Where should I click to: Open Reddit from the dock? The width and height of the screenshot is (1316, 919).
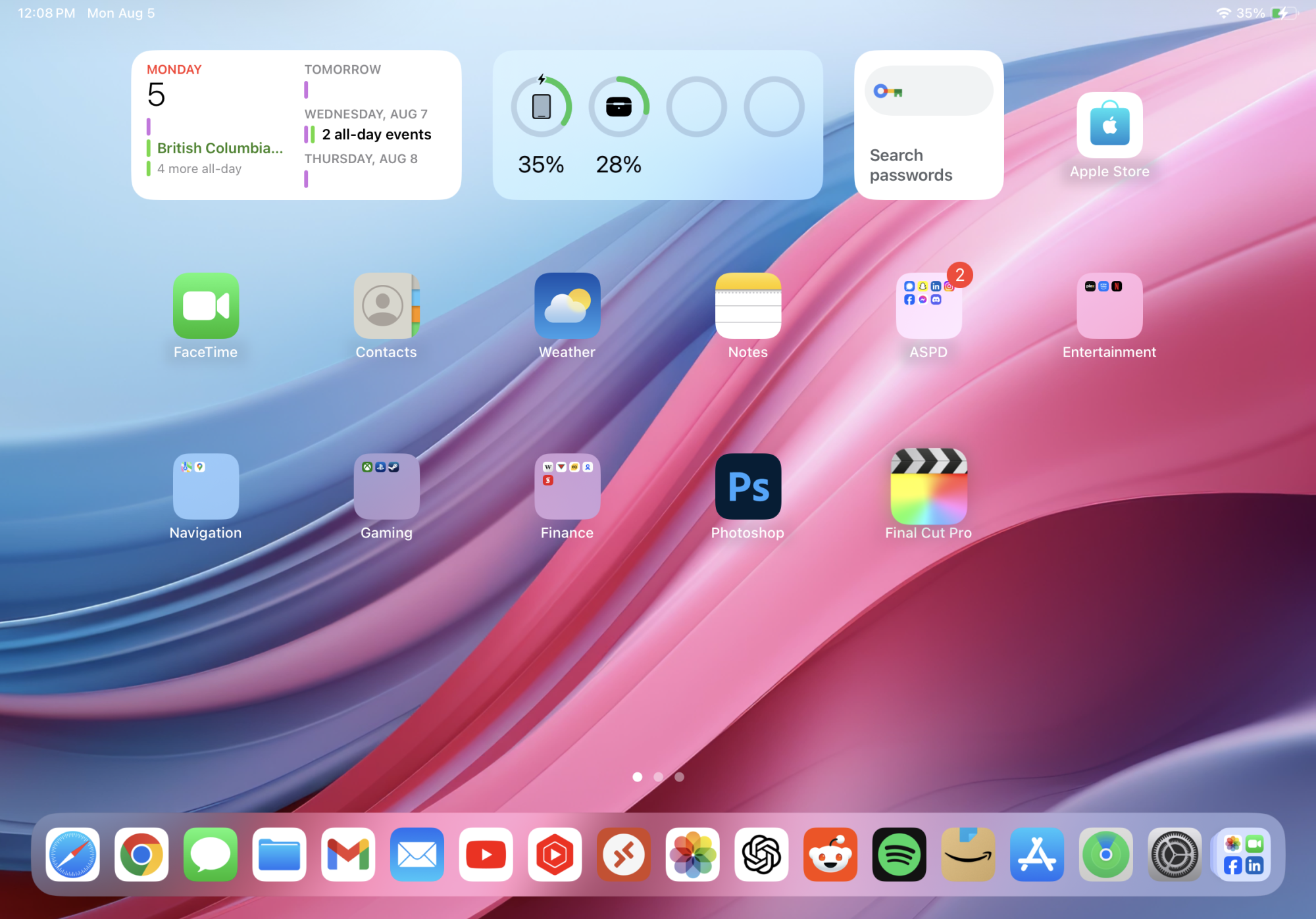coord(830,855)
